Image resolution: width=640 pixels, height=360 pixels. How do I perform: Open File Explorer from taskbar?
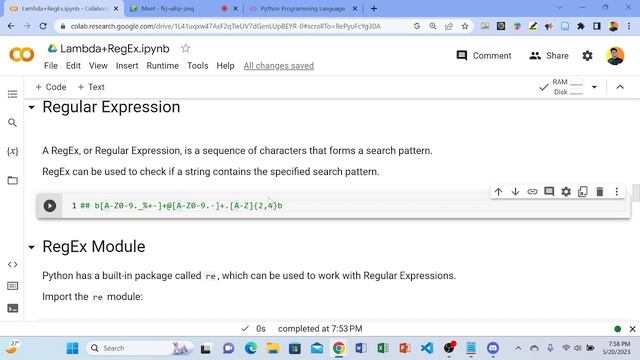[273, 348]
